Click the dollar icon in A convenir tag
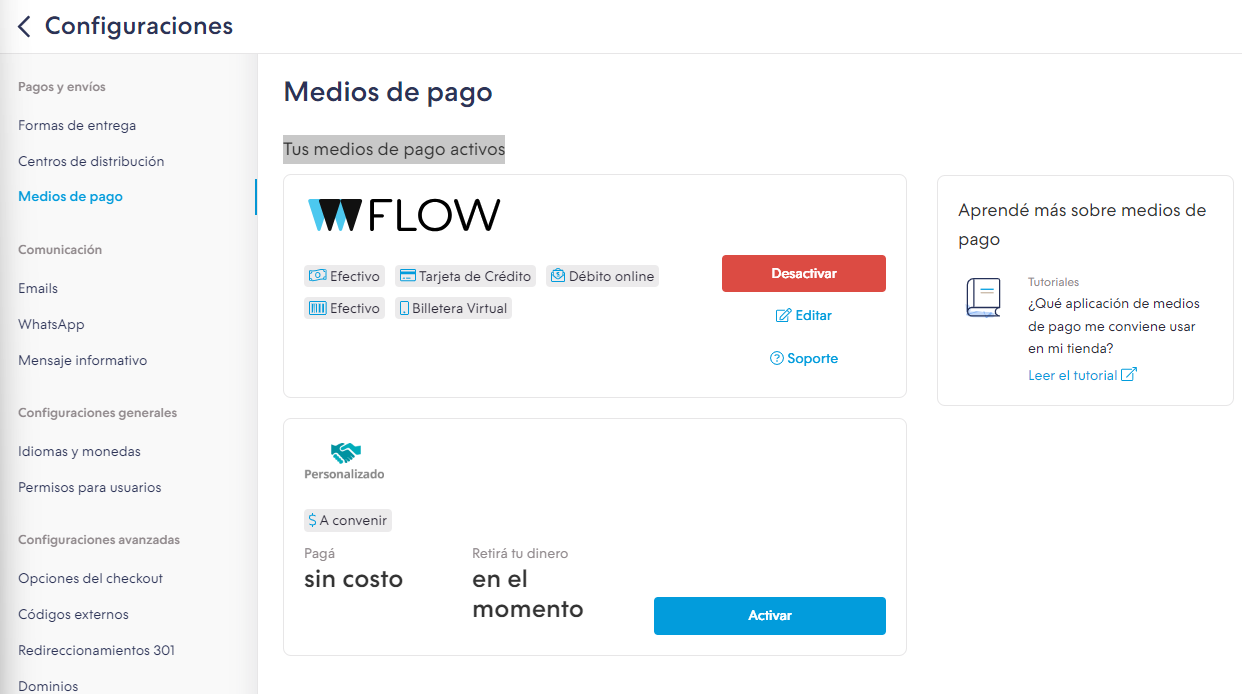Image resolution: width=1242 pixels, height=694 pixels. click(x=313, y=520)
